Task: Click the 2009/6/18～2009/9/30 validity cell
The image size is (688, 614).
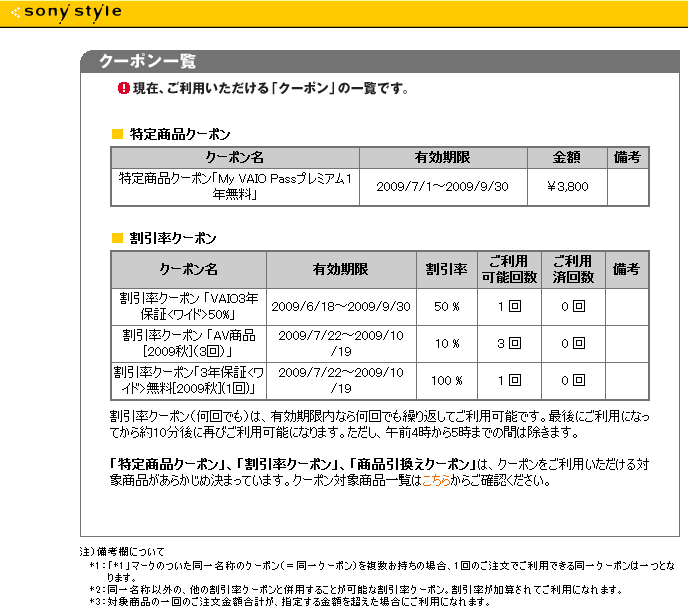Action: click(341, 306)
